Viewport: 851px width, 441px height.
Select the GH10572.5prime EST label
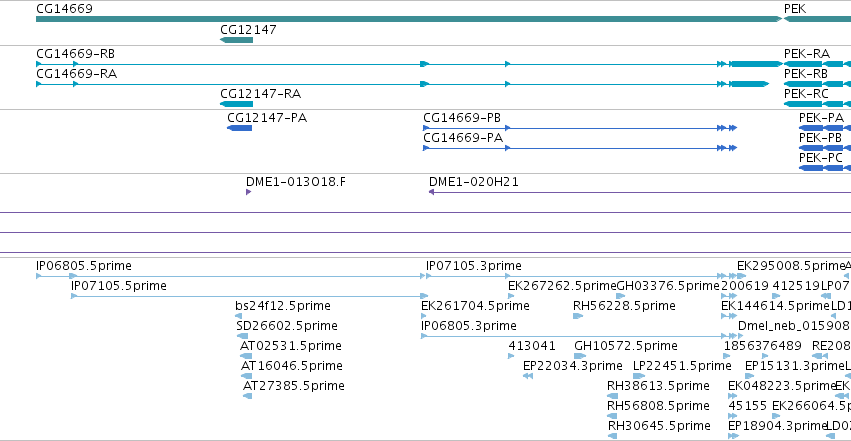pyautogui.click(x=625, y=346)
